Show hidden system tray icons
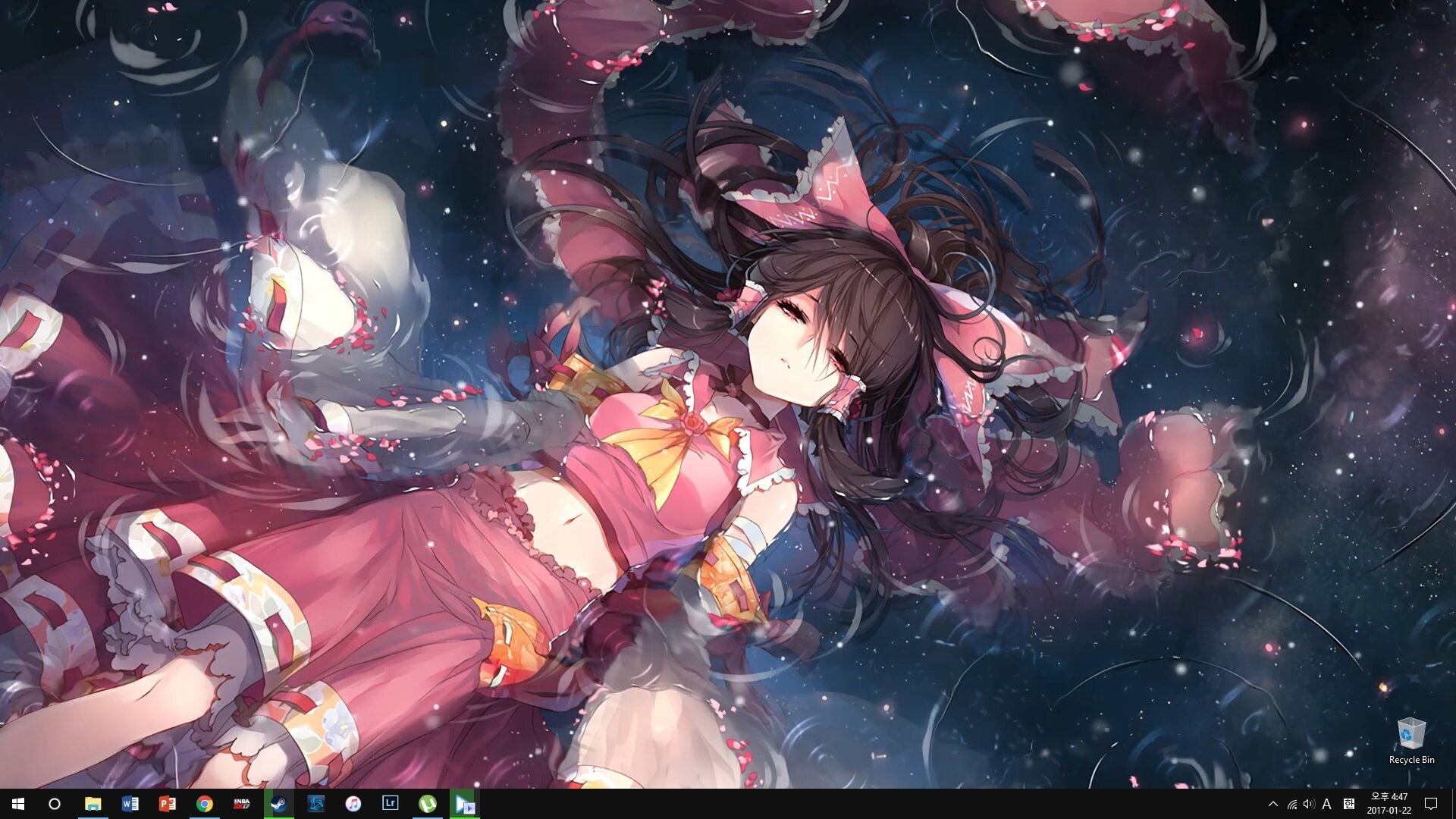This screenshot has height=819, width=1456. pos(1273,804)
